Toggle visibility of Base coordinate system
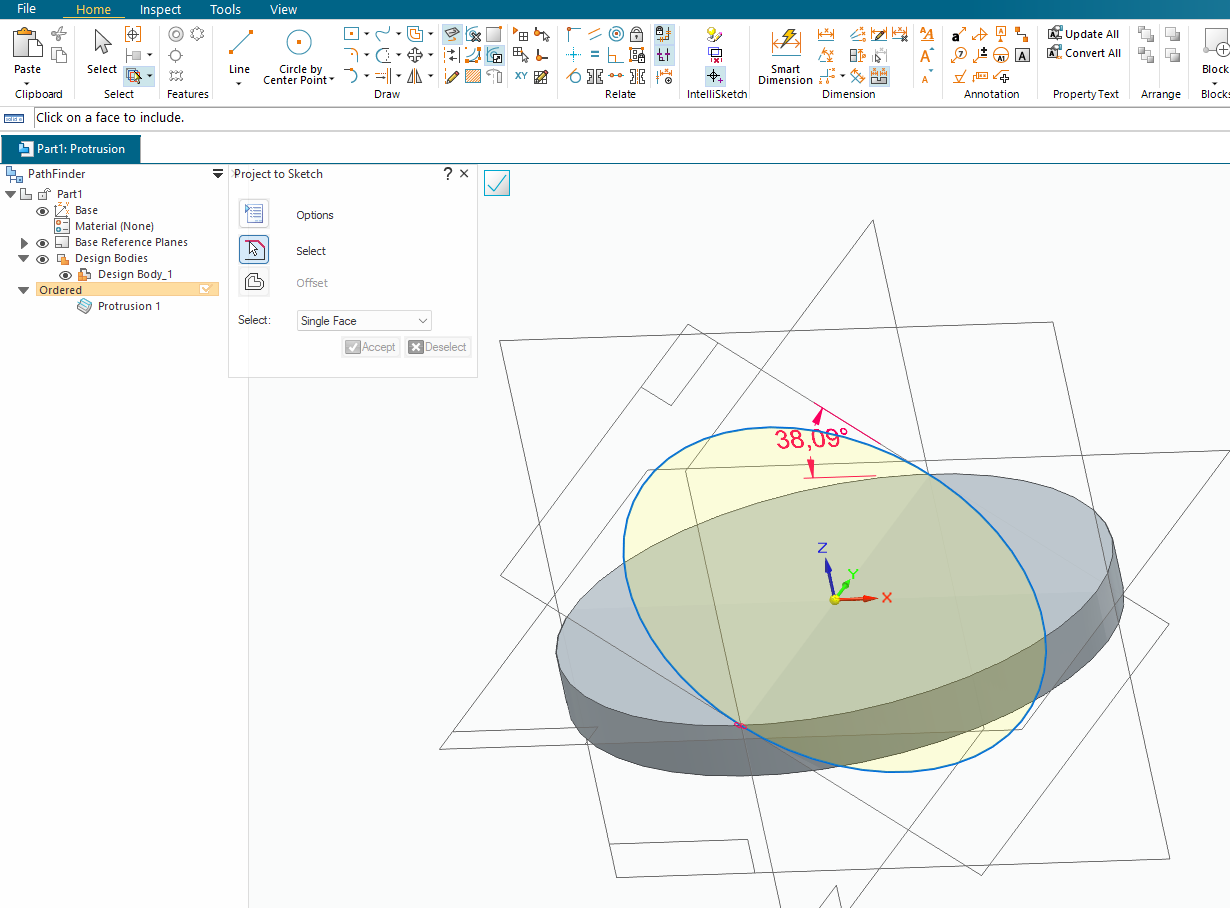The image size is (1230, 908). click(x=42, y=211)
